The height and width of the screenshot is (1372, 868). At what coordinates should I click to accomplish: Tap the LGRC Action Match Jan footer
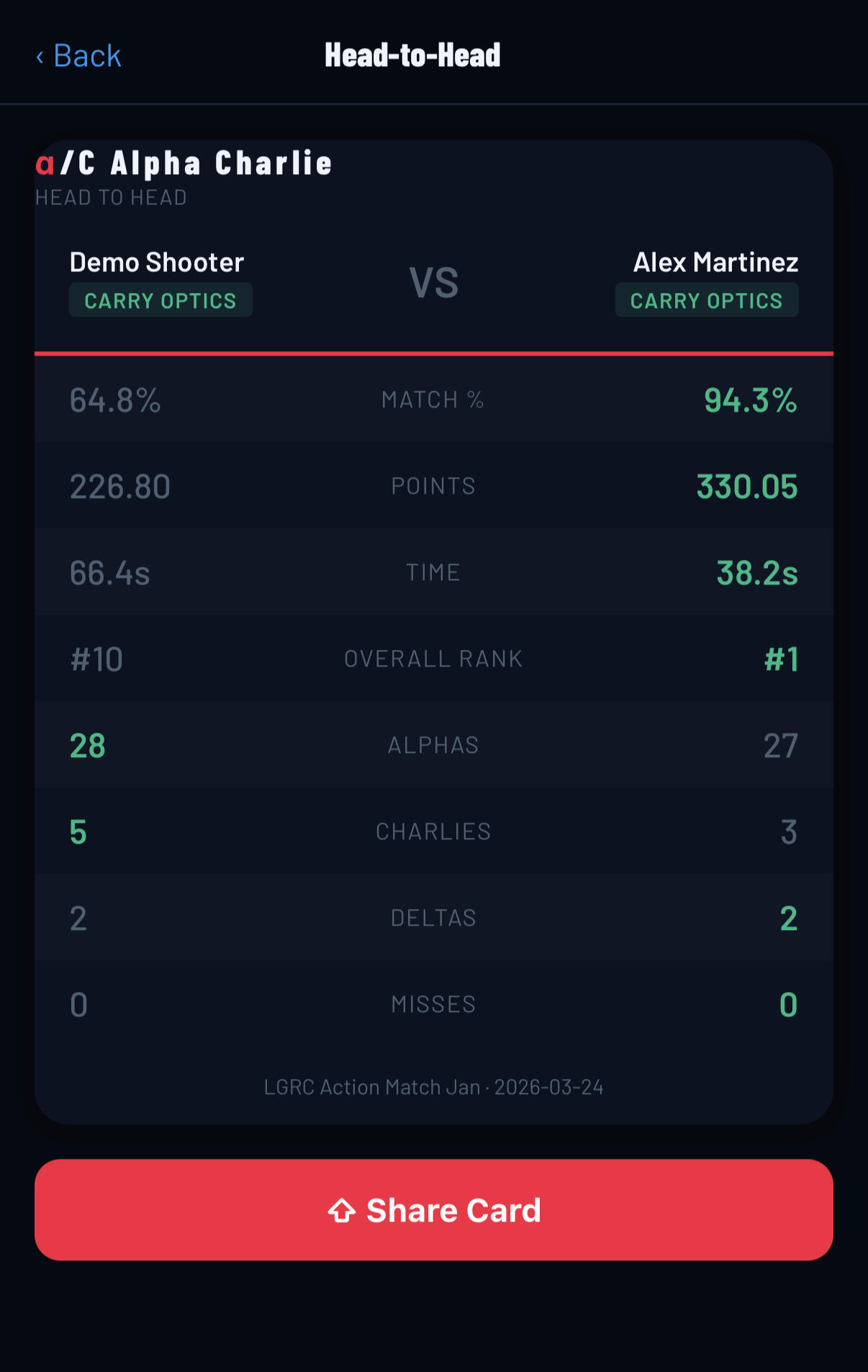(x=433, y=1087)
